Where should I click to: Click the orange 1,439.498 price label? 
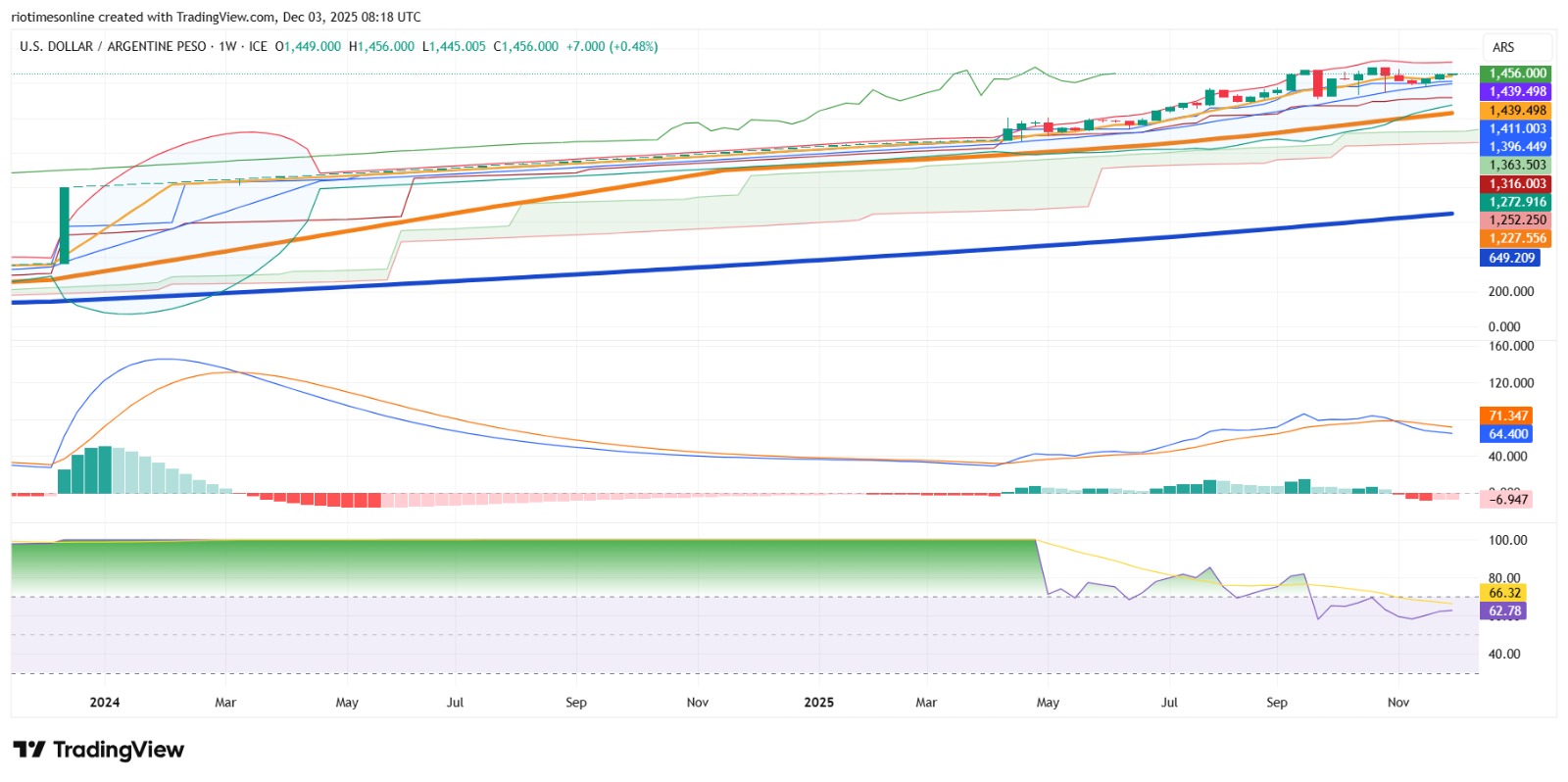tap(1518, 111)
